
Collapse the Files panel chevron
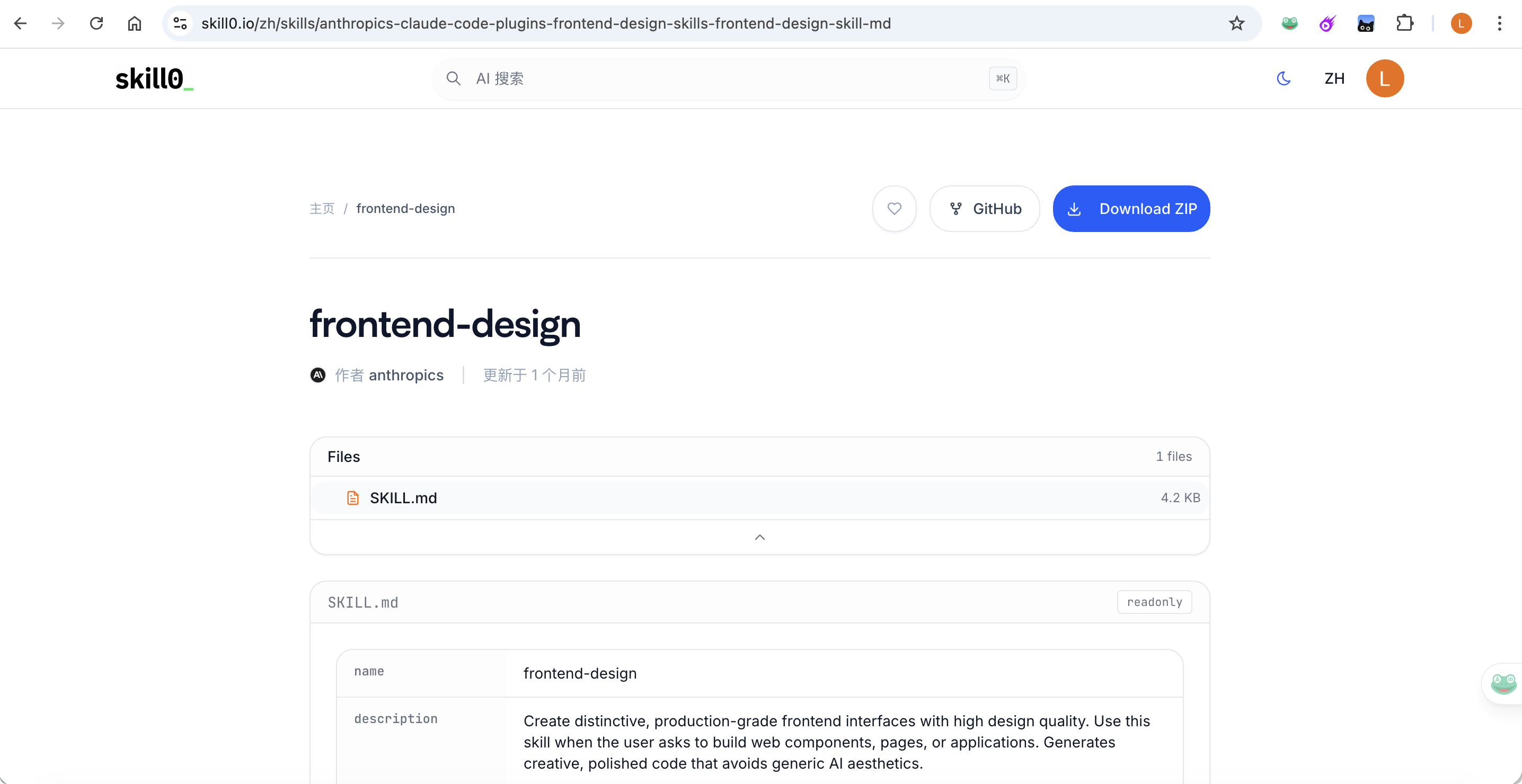pyautogui.click(x=760, y=537)
